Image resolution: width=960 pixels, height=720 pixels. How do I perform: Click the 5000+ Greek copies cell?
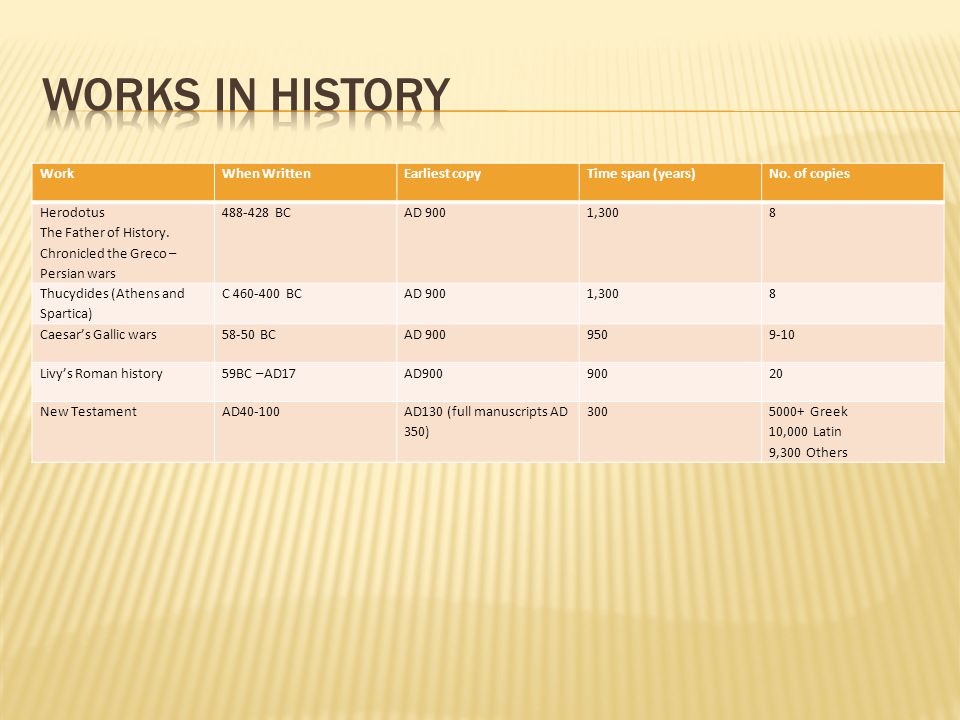tap(853, 432)
